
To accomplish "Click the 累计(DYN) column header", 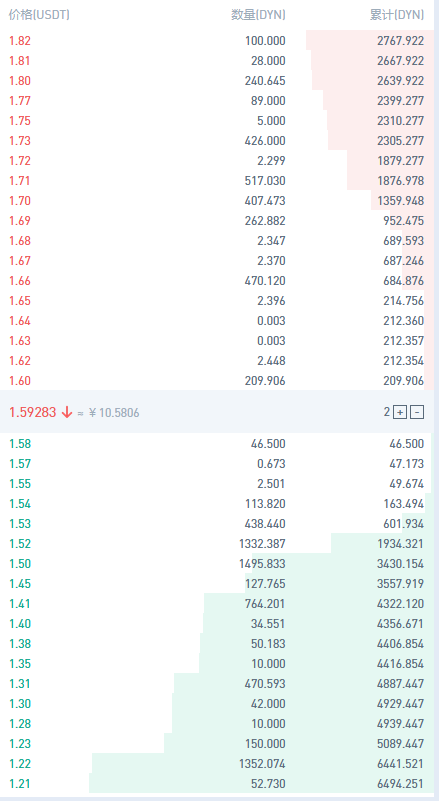I will tap(397, 15).
